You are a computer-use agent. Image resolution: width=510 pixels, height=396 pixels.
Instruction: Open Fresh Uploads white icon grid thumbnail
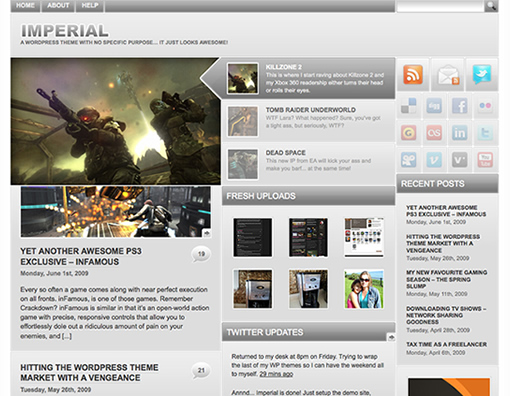(x=364, y=237)
